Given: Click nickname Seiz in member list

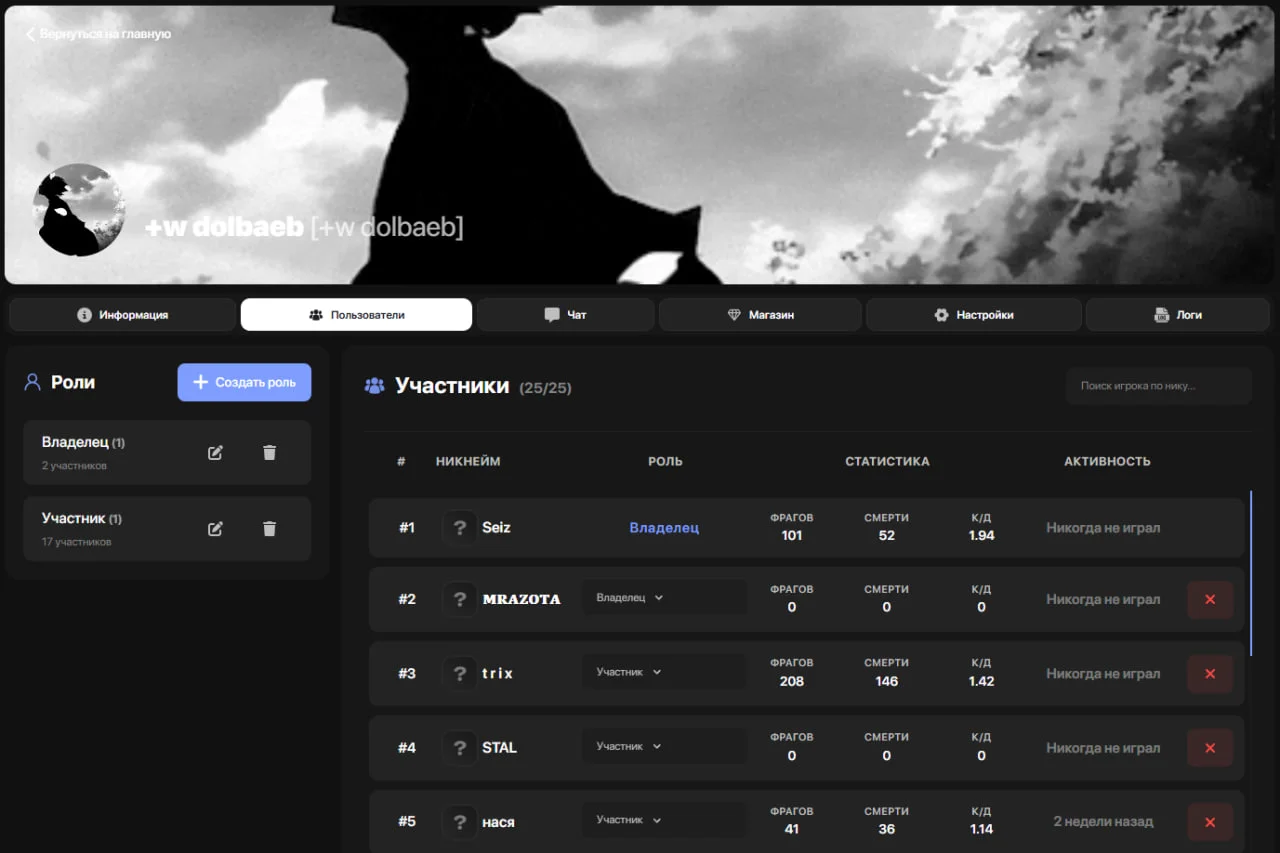Looking at the screenshot, I should (496, 527).
